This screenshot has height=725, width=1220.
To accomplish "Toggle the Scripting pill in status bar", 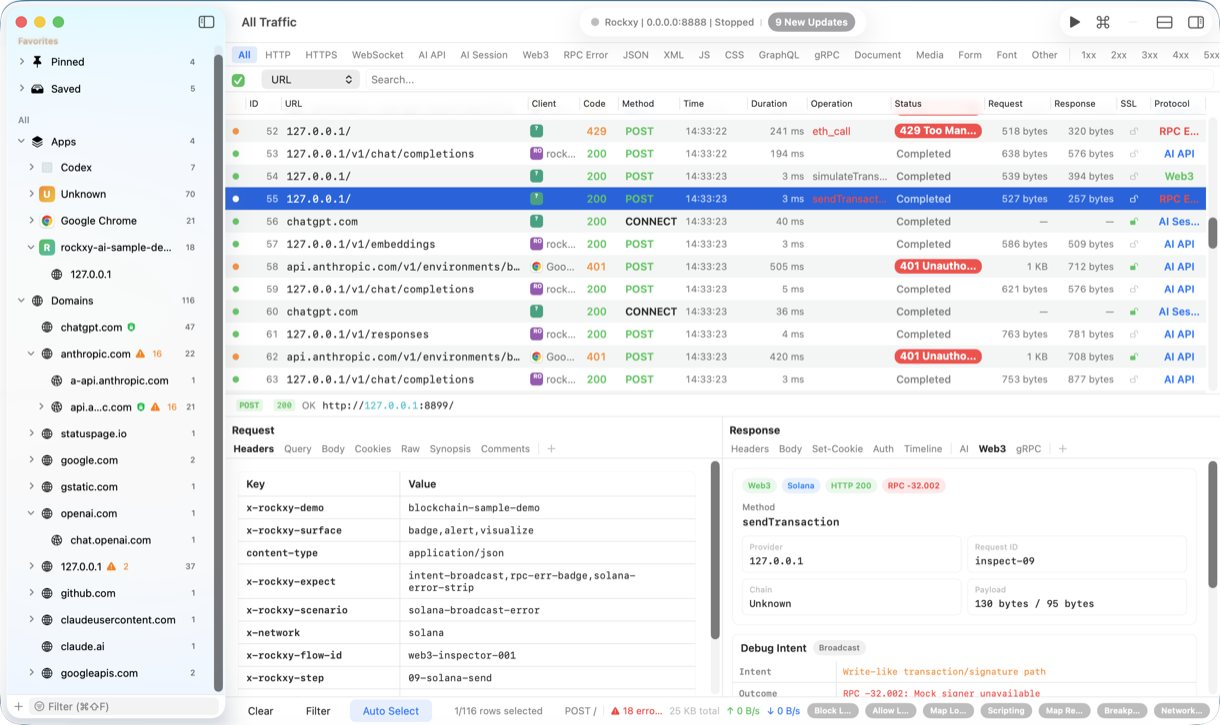I will pos(1006,711).
